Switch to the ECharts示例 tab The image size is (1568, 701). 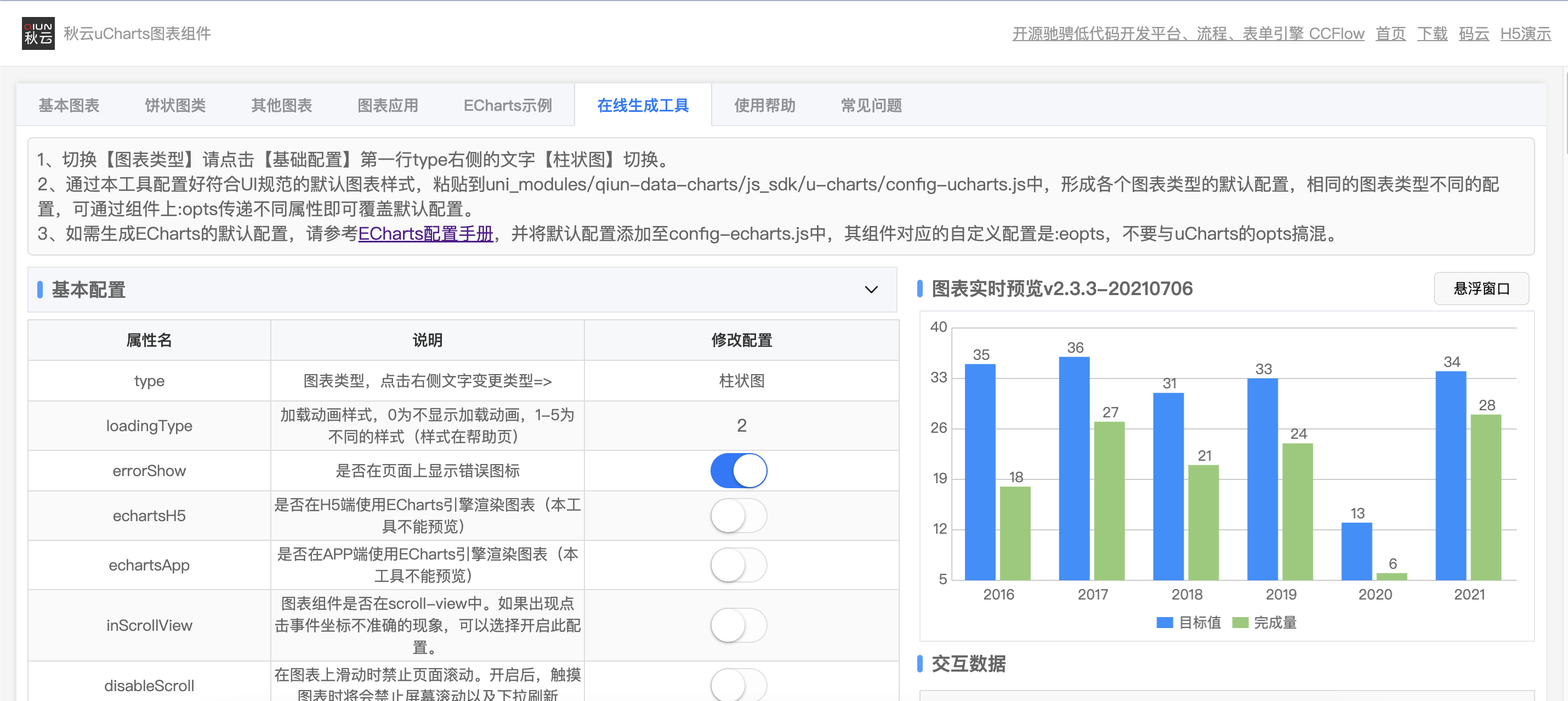click(x=507, y=105)
